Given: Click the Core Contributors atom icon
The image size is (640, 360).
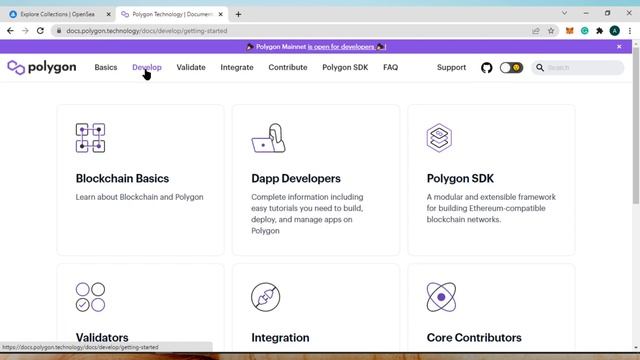Looking at the screenshot, I should pos(441,297).
